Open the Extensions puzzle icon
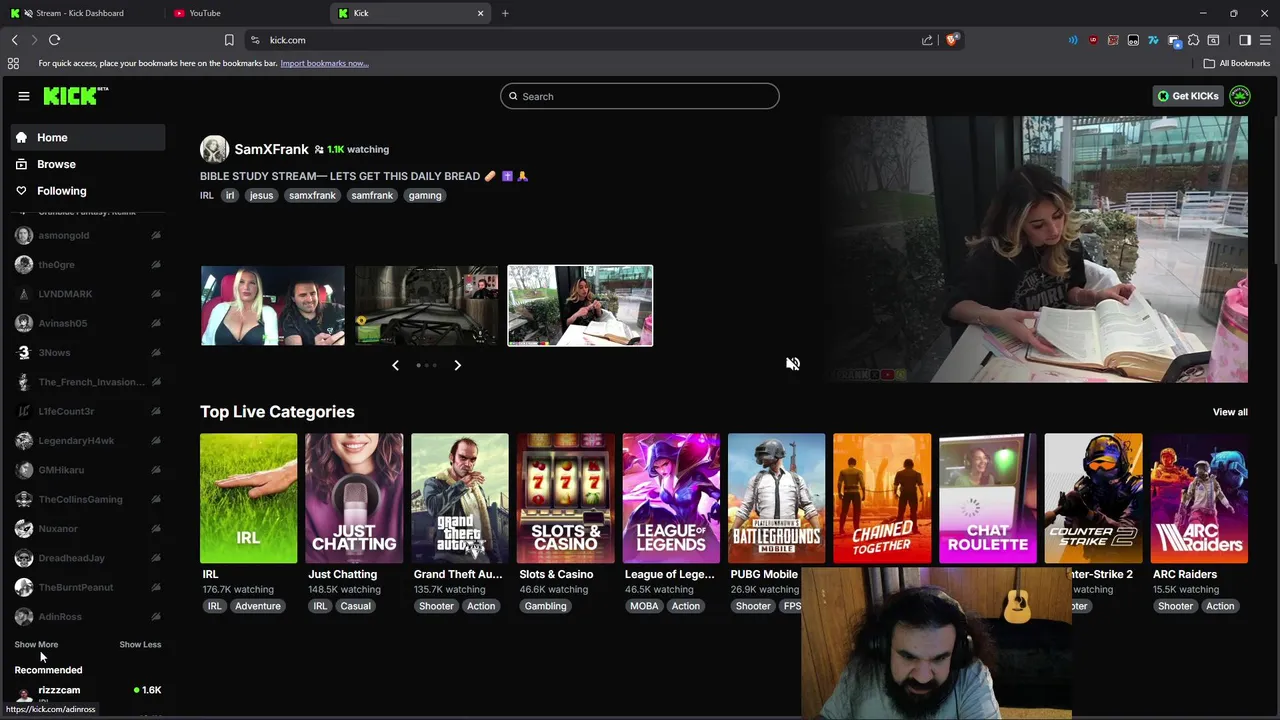 [x=1193, y=40]
